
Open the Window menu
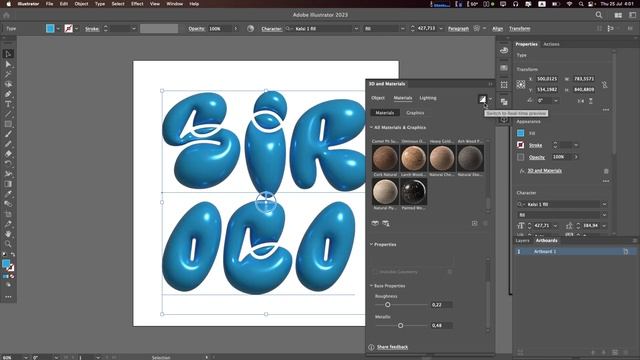pyautogui.click(x=175, y=4)
